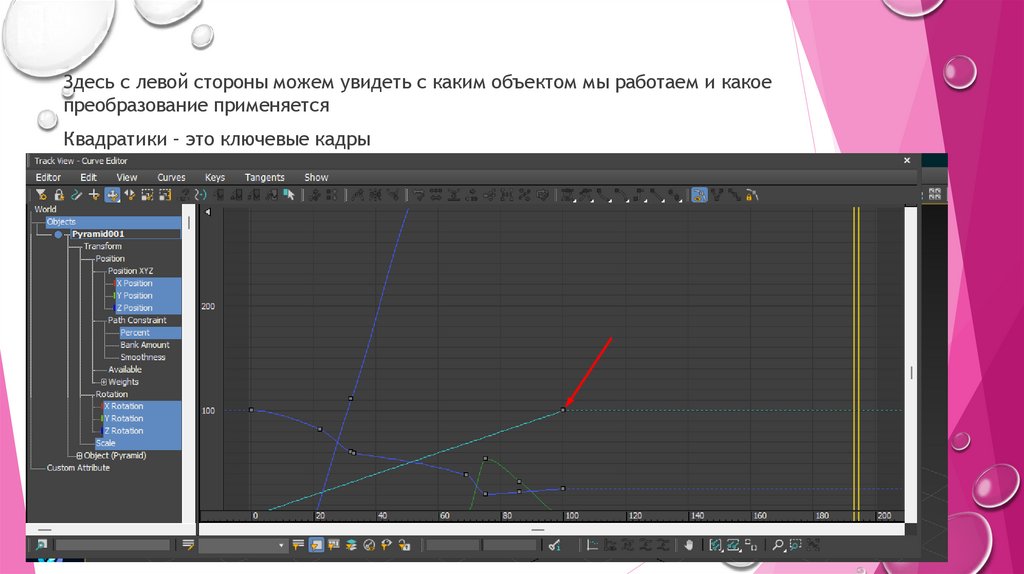This screenshot has width=1024, height=574.
Task: Expand the Weights track
Action: click(104, 382)
